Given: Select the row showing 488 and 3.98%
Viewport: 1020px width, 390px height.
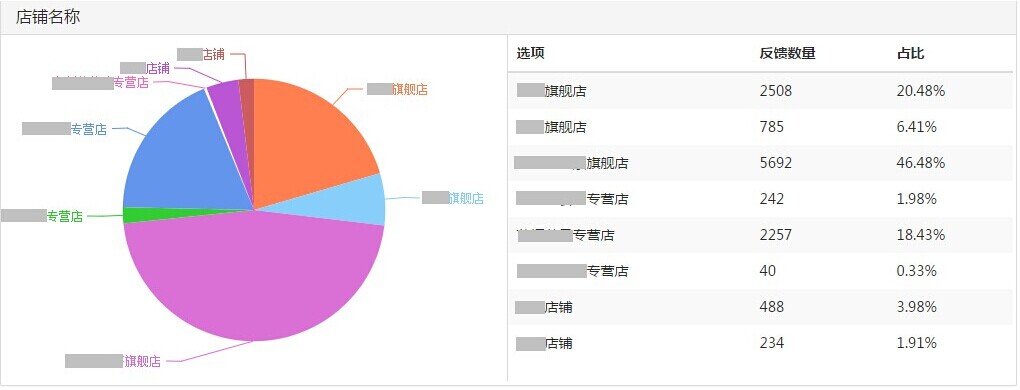Looking at the screenshot, I should pyautogui.click(x=760, y=307).
